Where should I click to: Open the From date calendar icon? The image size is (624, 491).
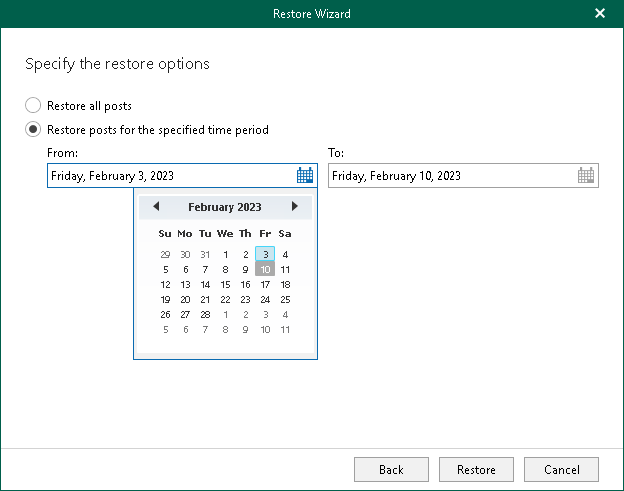pyautogui.click(x=305, y=176)
